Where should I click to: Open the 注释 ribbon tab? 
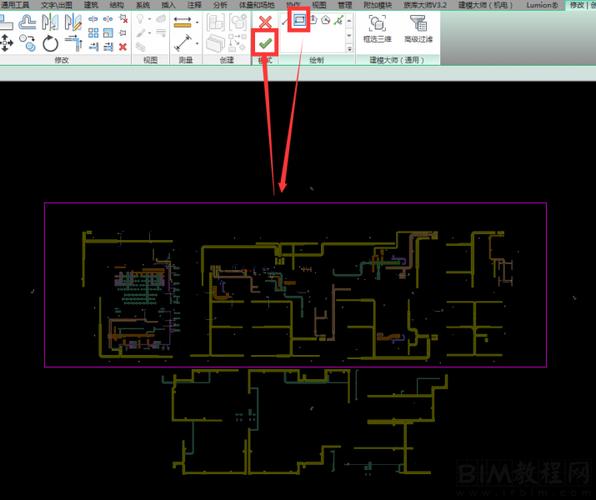(x=194, y=5)
